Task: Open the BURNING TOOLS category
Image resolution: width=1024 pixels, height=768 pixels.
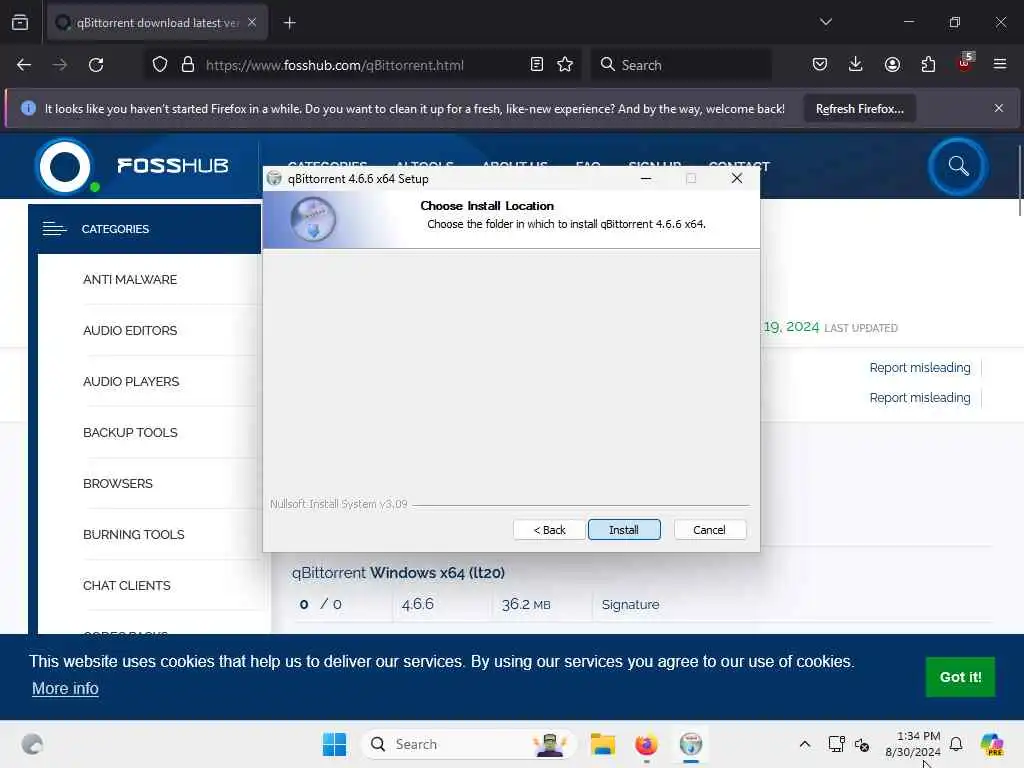Action: click(x=133, y=534)
